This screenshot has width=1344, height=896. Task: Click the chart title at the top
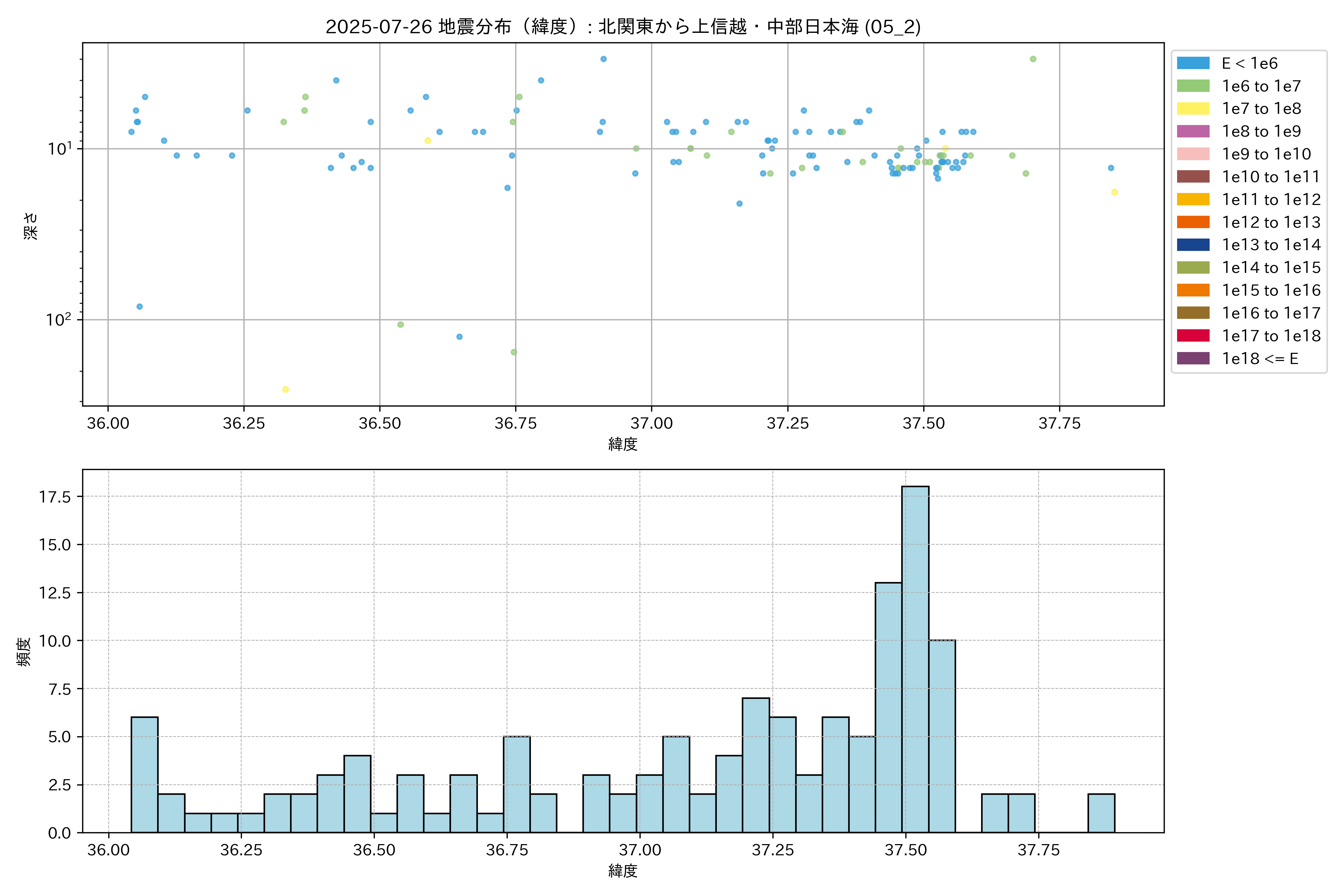pyautogui.click(x=623, y=27)
